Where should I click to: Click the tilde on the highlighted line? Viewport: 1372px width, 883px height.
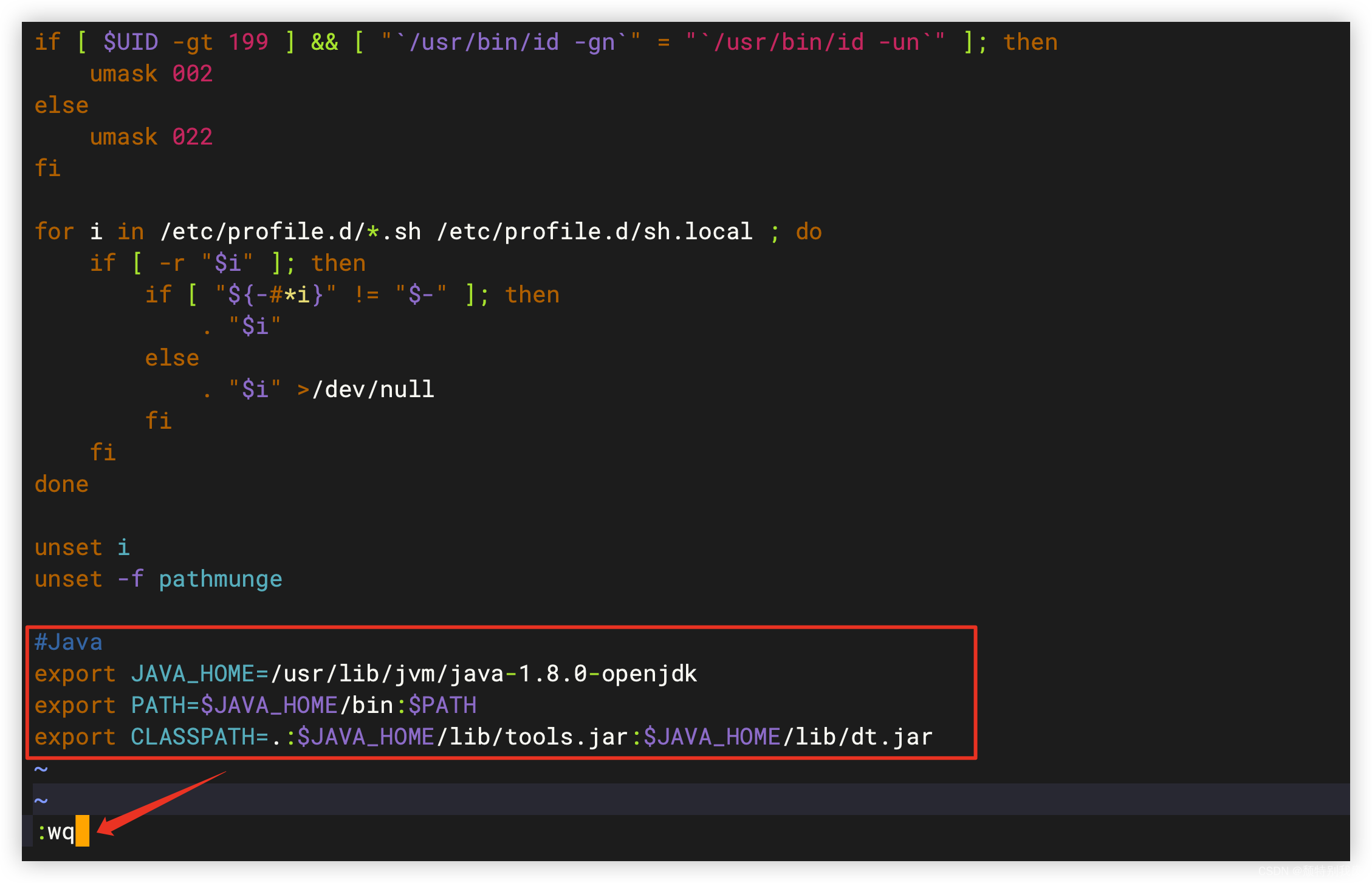point(41,801)
